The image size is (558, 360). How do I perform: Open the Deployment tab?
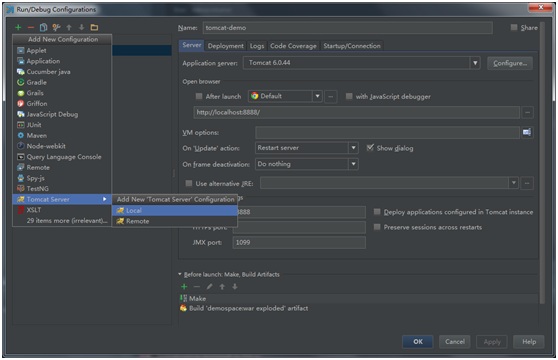pos(226,46)
